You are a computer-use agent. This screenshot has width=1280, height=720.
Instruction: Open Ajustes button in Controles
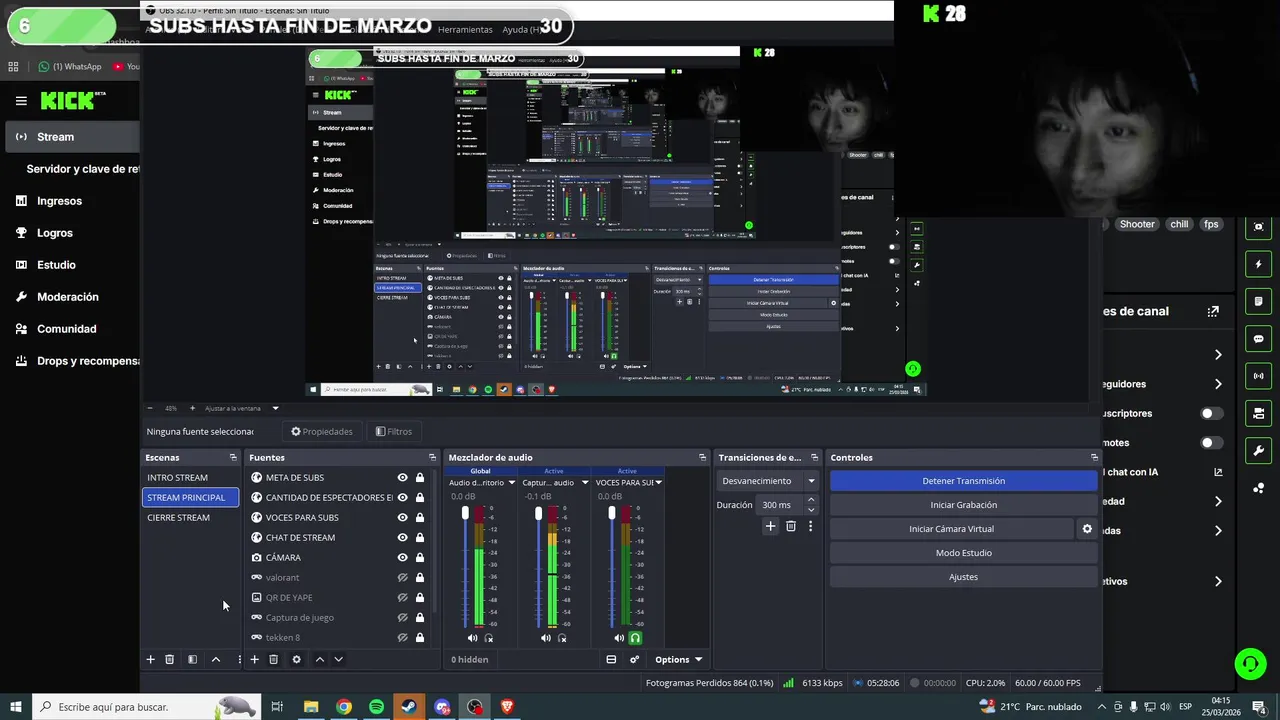964,577
